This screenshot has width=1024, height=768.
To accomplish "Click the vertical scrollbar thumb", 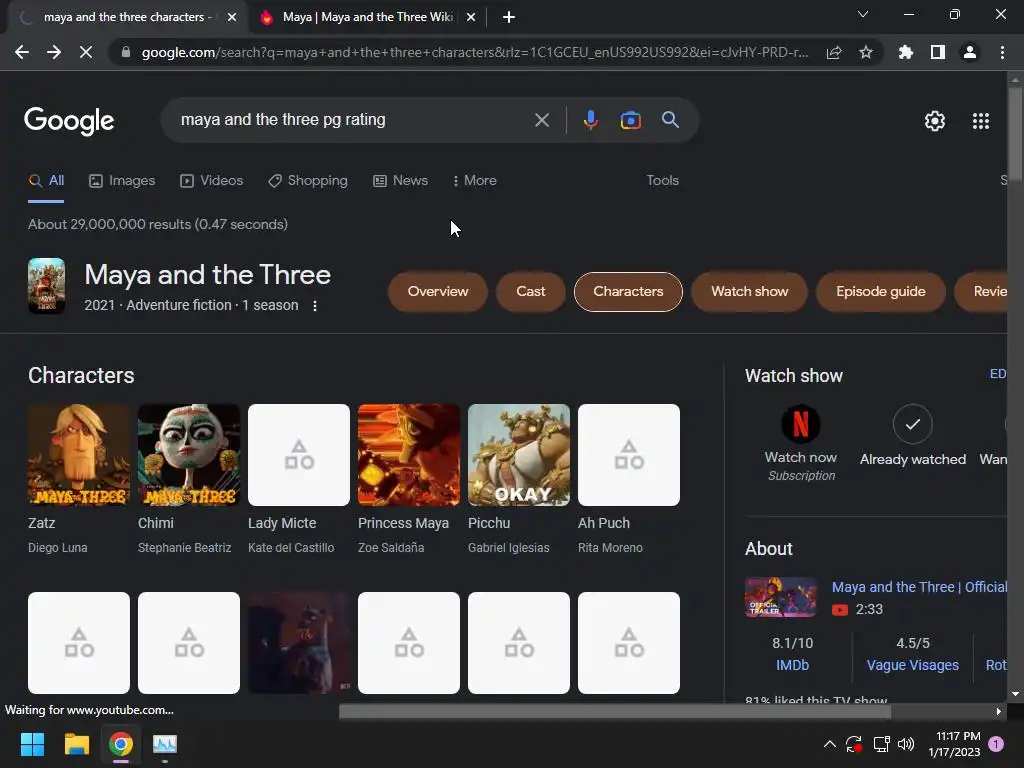I will click(x=1015, y=133).
